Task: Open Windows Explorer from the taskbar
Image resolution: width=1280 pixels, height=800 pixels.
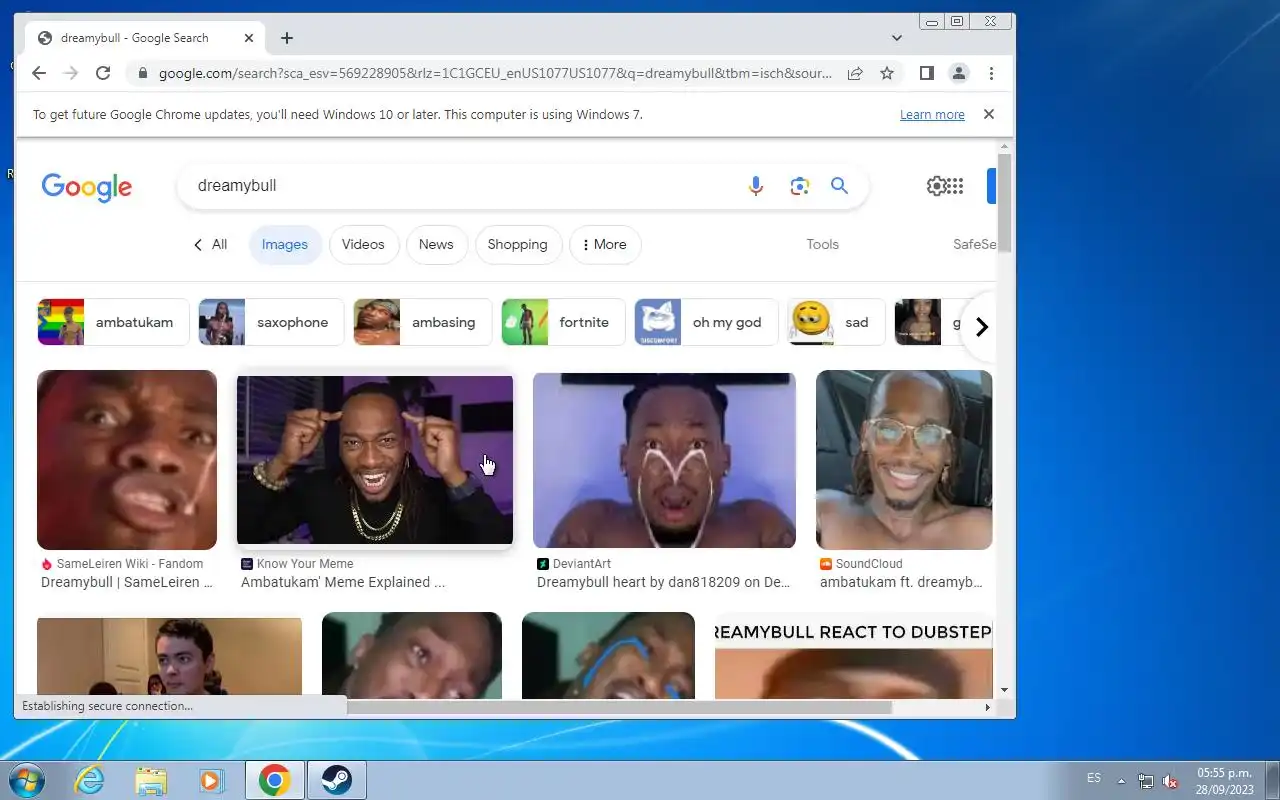Action: [151, 780]
